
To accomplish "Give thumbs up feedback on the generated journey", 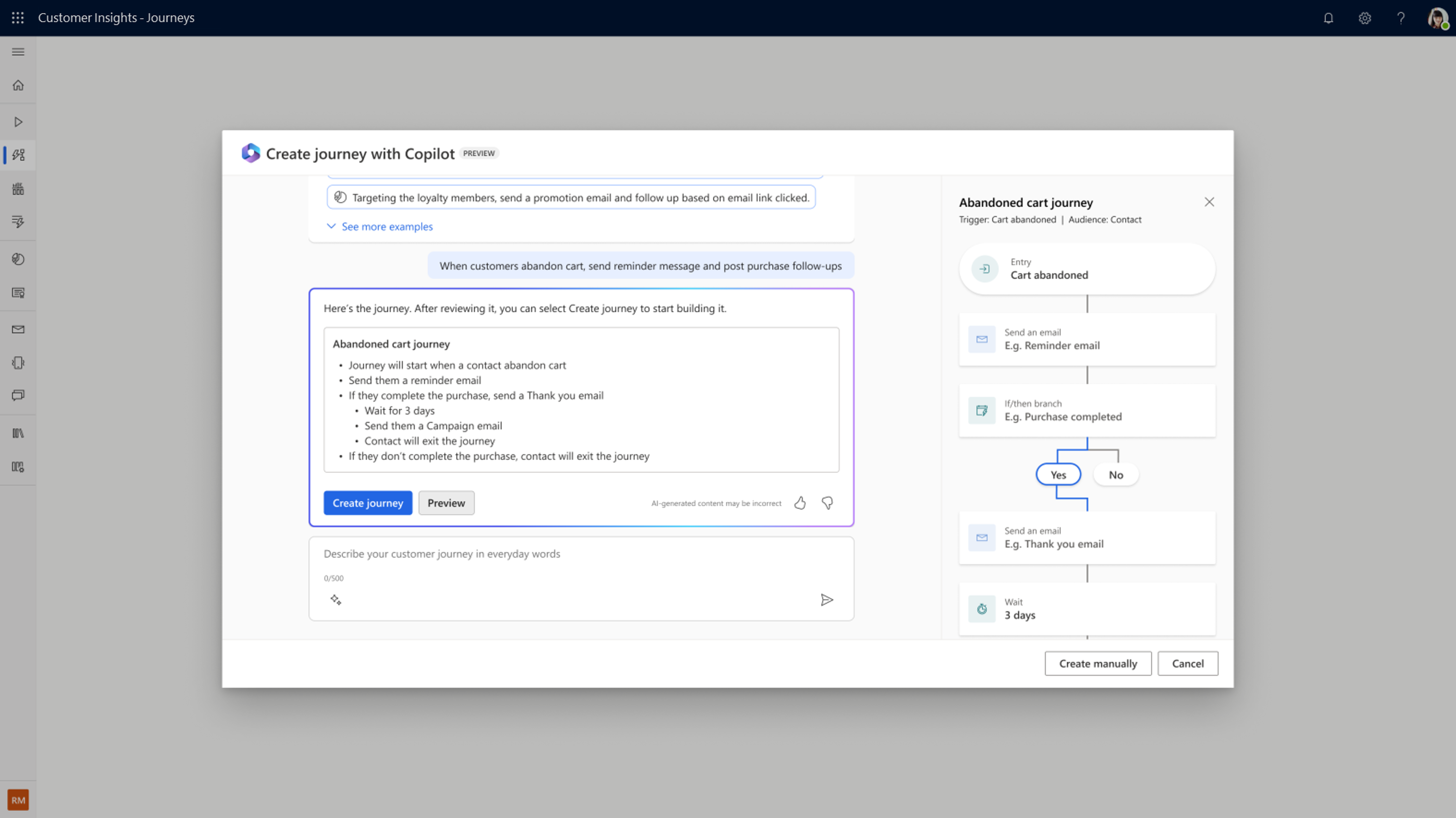I will pos(800,503).
